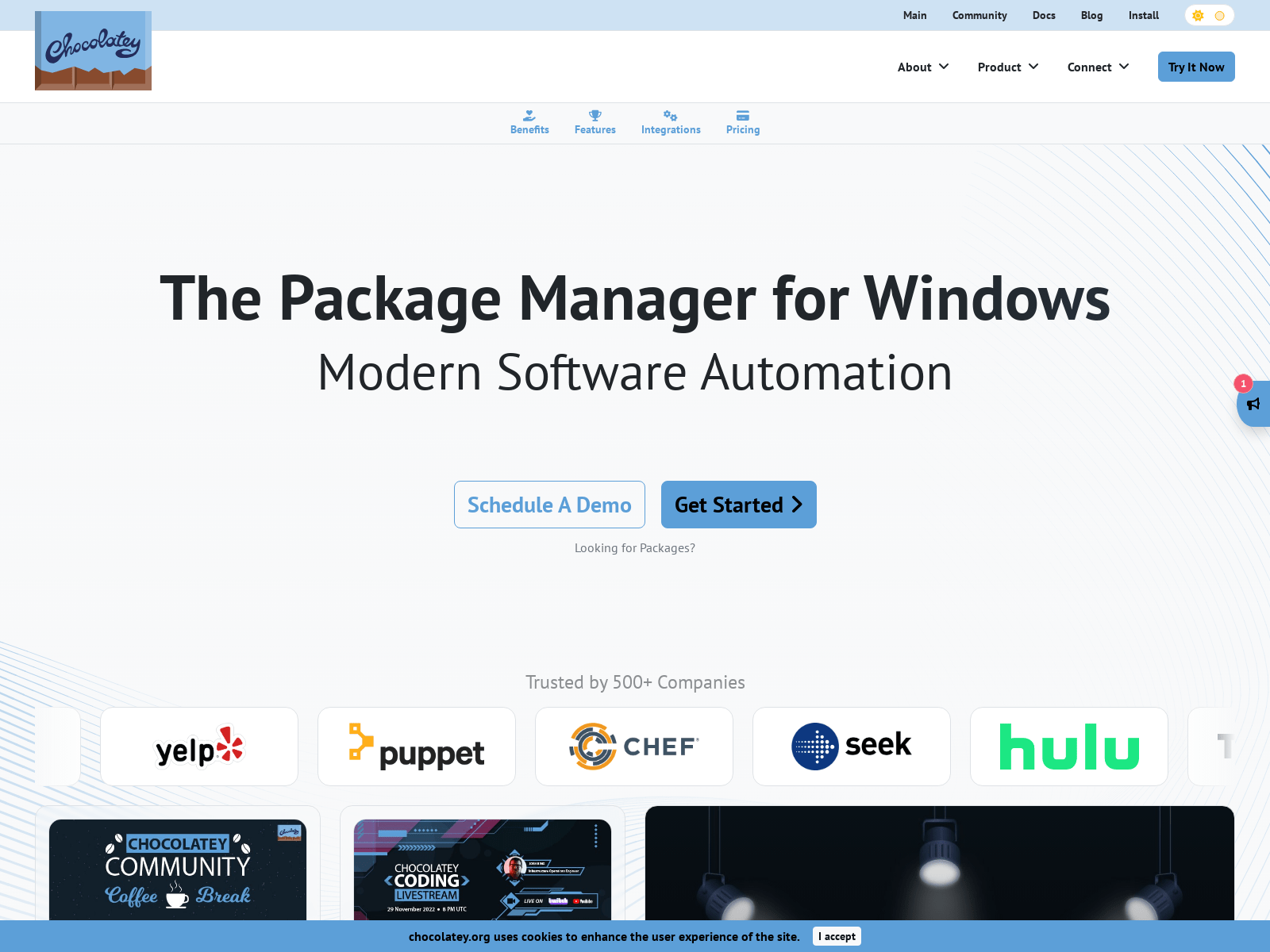
Task: Expand the Connect dropdown menu
Action: 1099,67
